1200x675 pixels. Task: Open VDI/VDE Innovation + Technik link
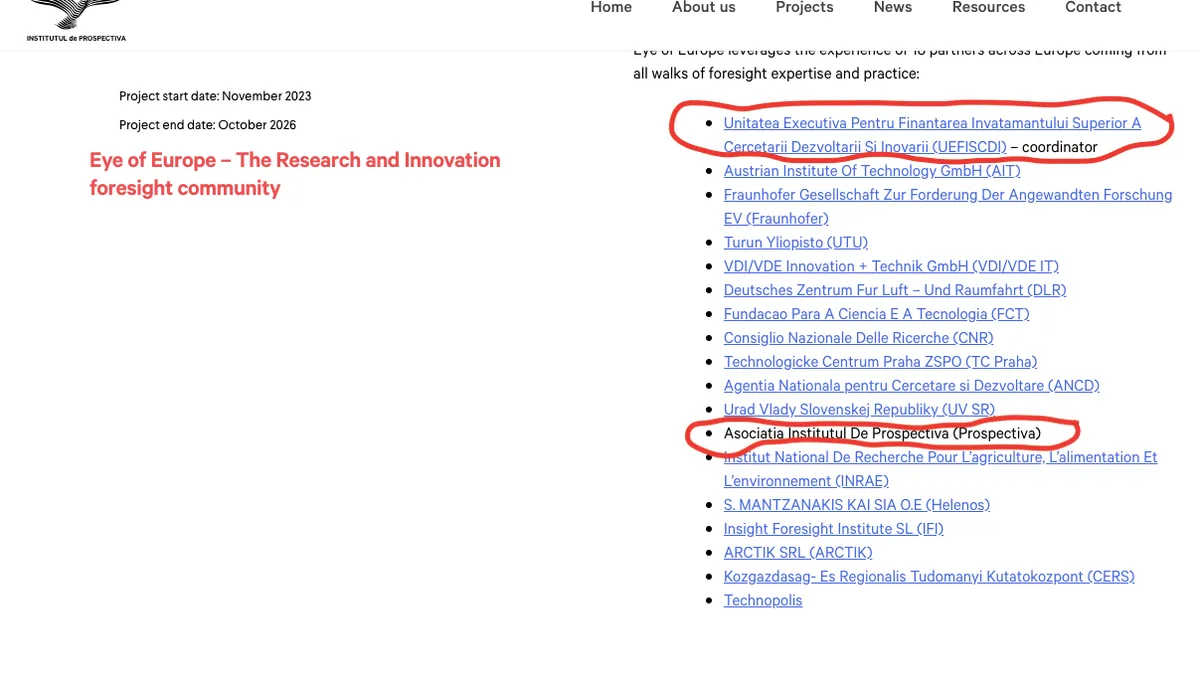point(890,267)
